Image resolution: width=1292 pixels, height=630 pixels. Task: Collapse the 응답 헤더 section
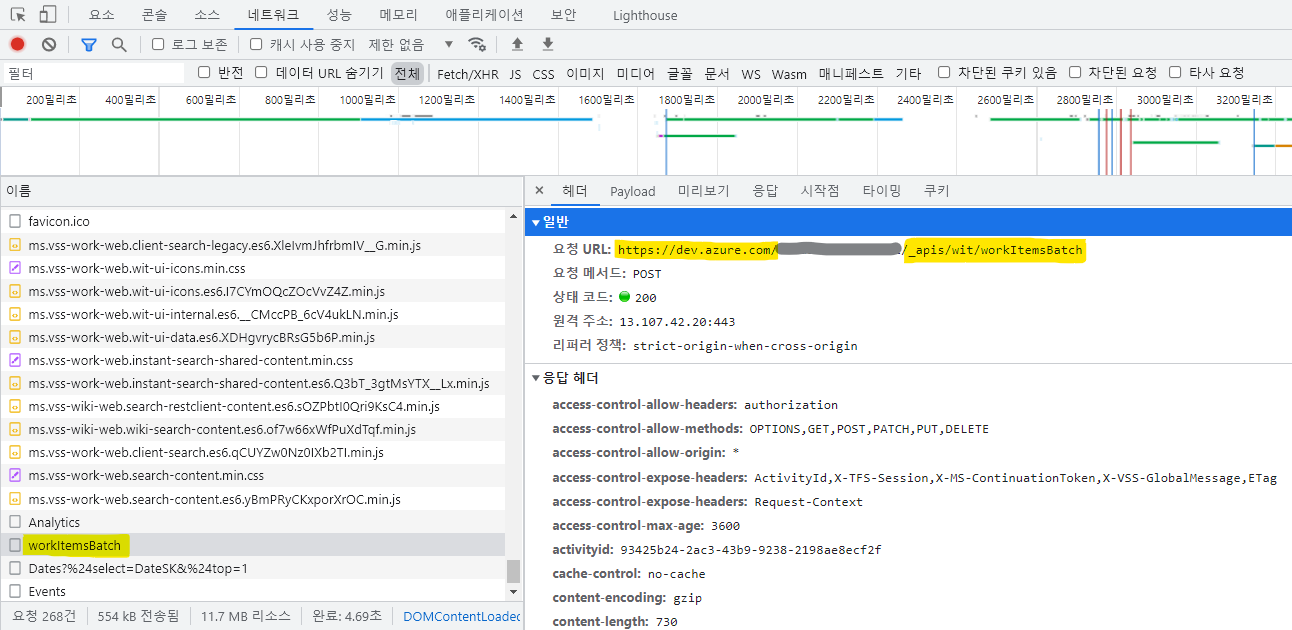tap(536, 378)
